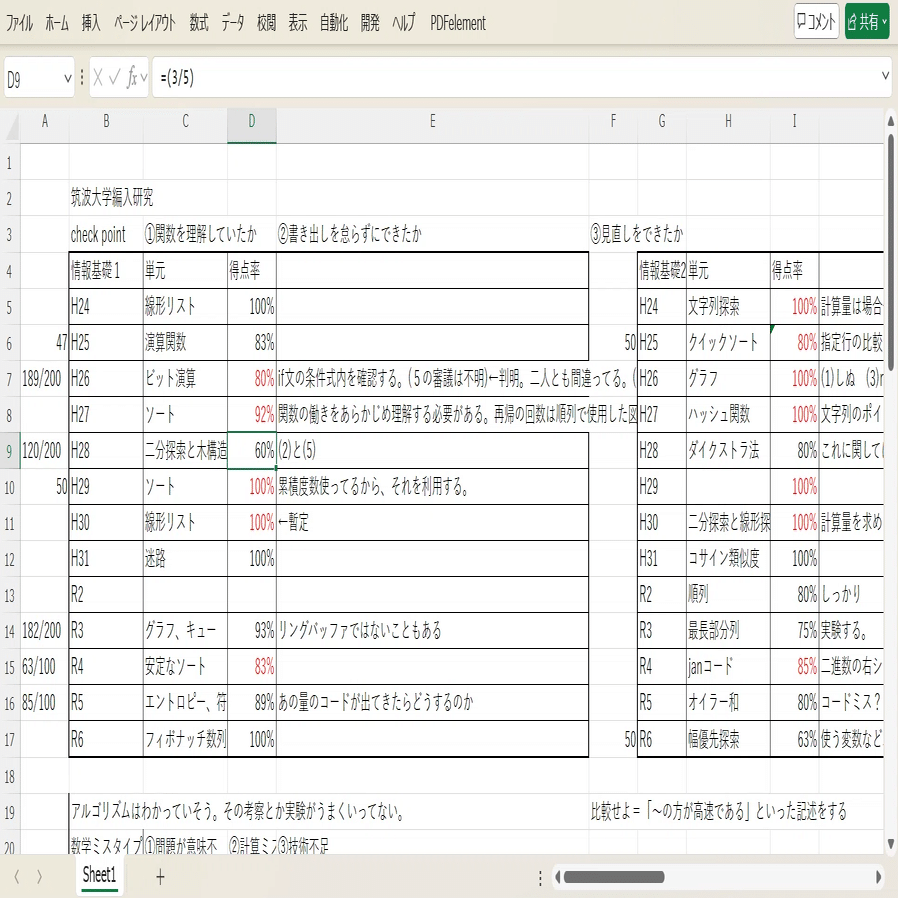The height and width of the screenshot is (898, 898).
Task: Expand the formula bar with its chevron
Action: (884, 76)
